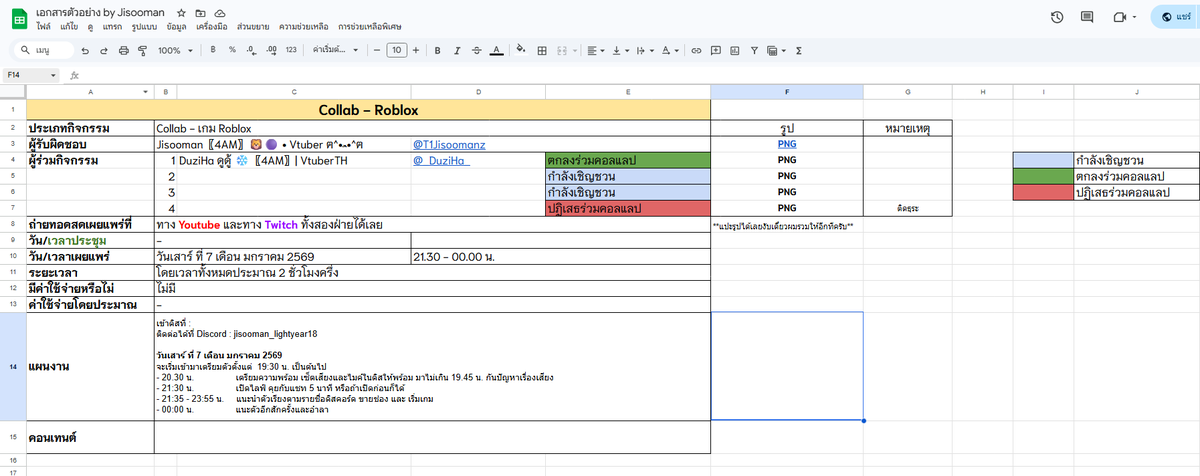This screenshot has height=476, width=1200.
Task: Open the move-to-folder icon
Action: 202,11
